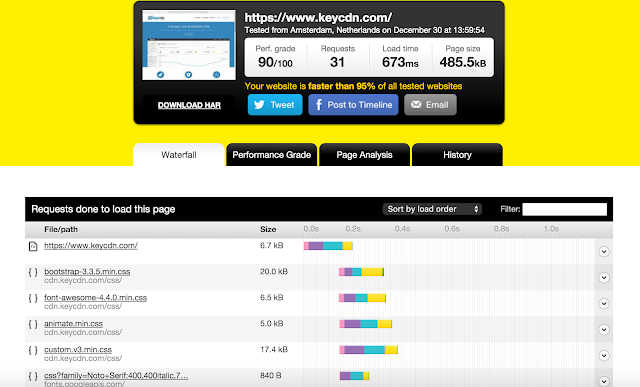Click the CSS braces icon beside custom.v3.min.css
The height and width of the screenshot is (387, 640).
pyautogui.click(x=33, y=350)
